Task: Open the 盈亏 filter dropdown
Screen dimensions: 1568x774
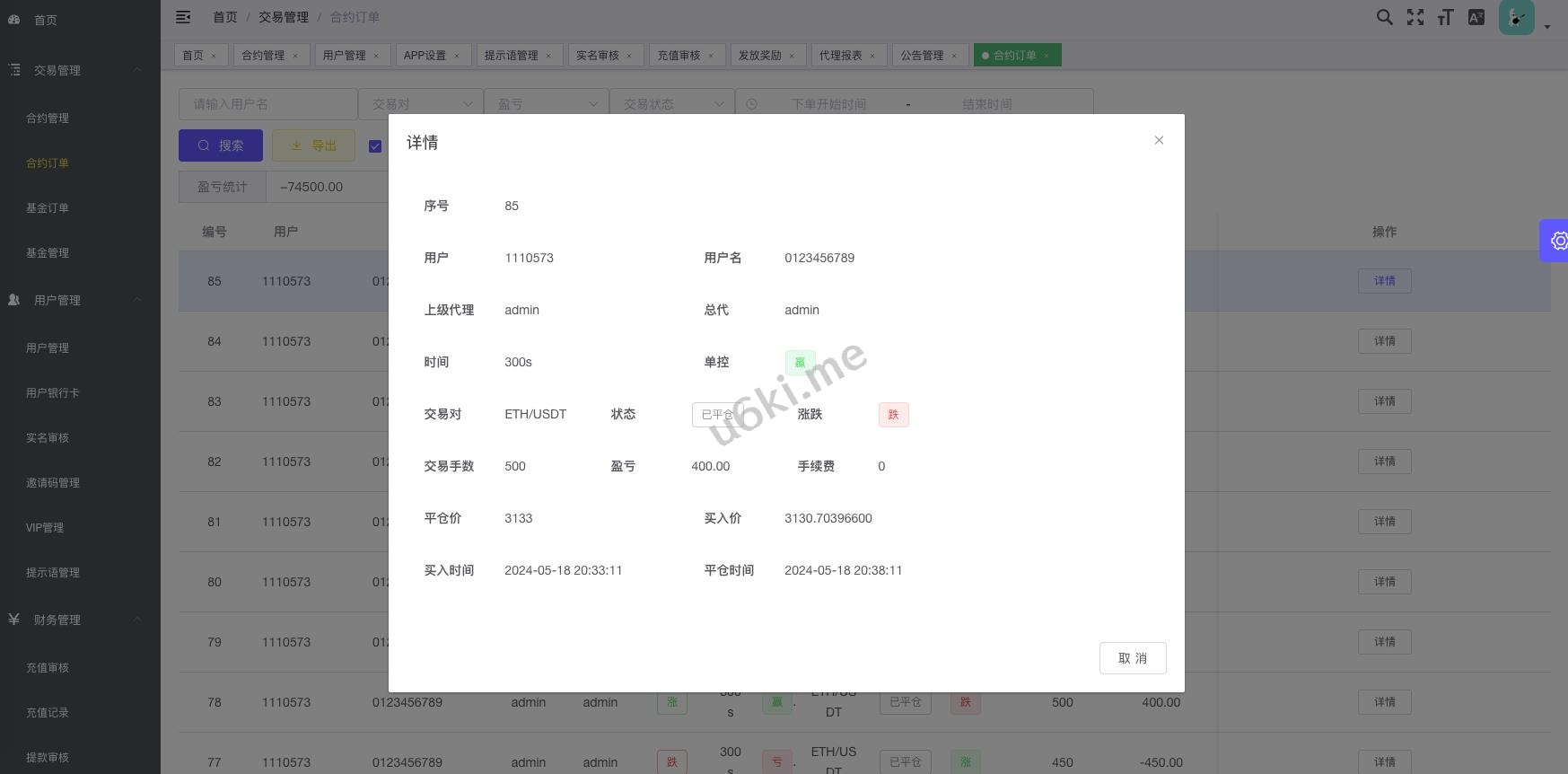Action: click(x=547, y=104)
